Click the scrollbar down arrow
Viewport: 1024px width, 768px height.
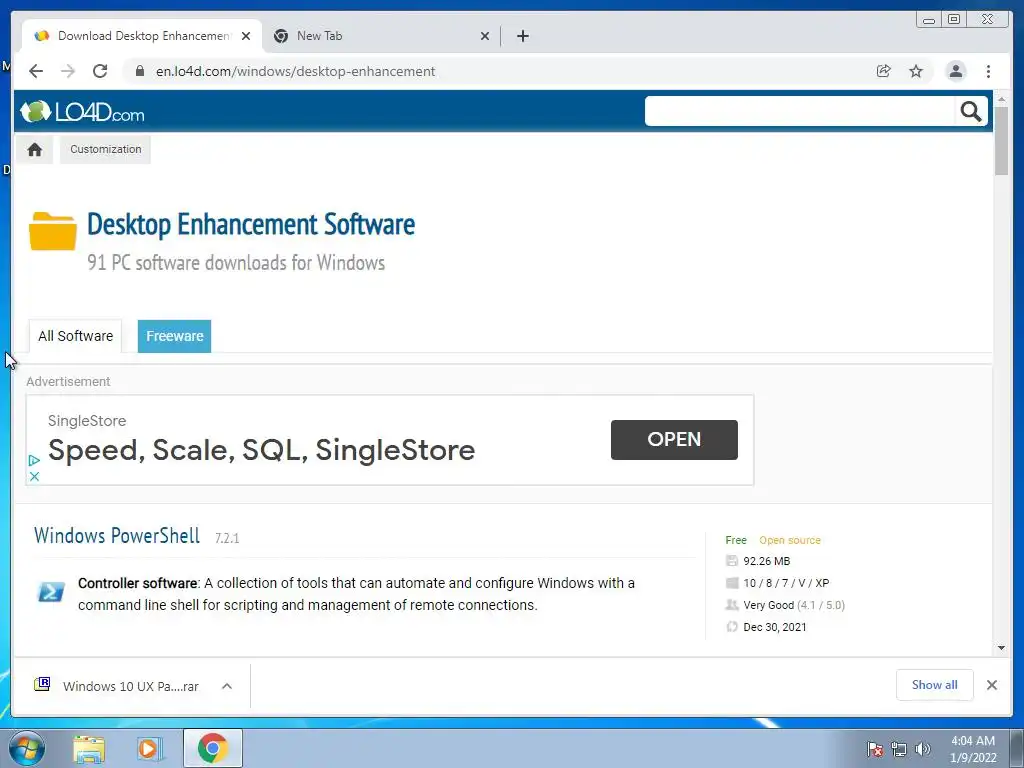click(x=1001, y=648)
